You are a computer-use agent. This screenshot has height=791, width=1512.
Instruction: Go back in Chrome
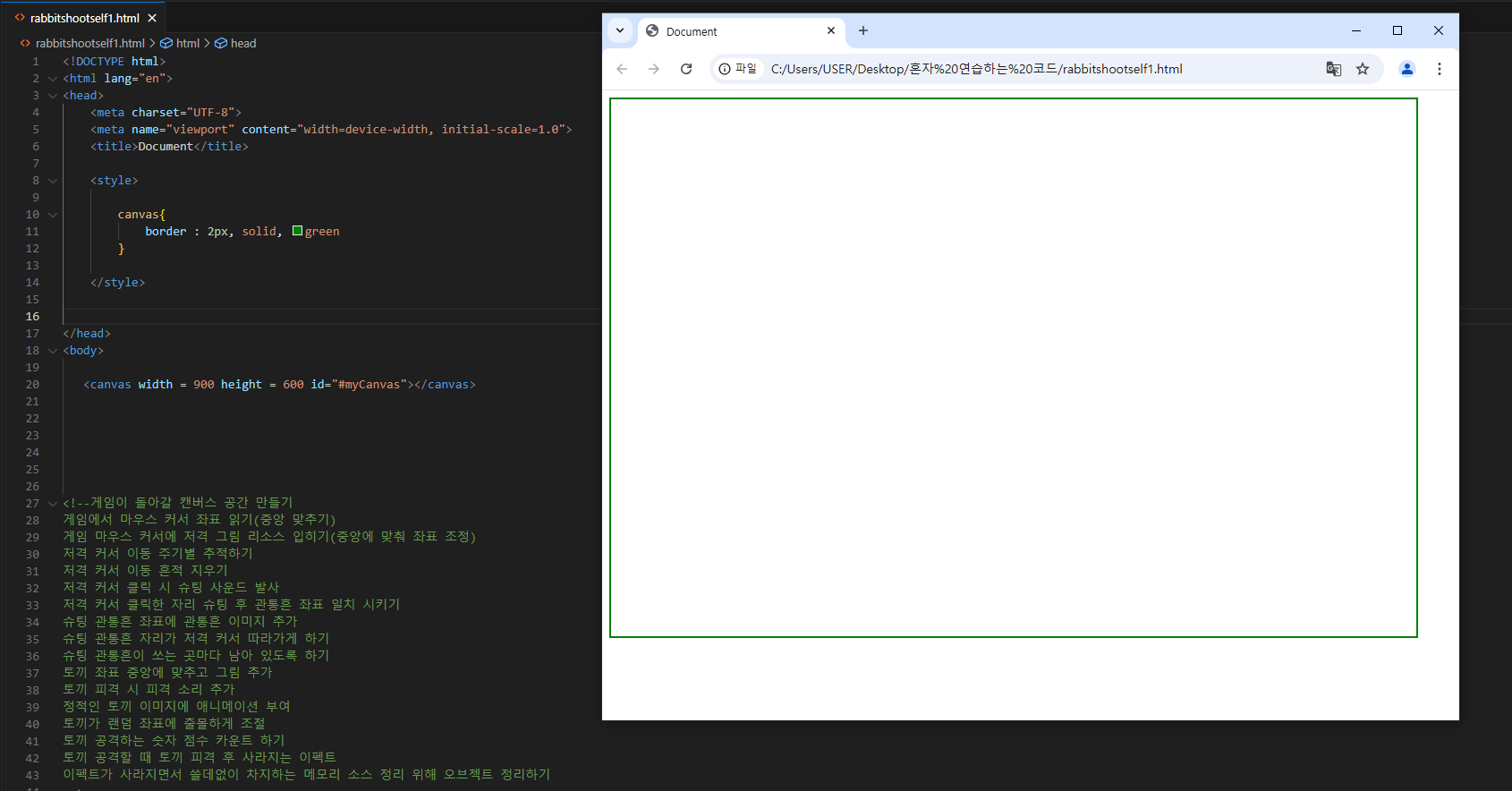click(622, 69)
